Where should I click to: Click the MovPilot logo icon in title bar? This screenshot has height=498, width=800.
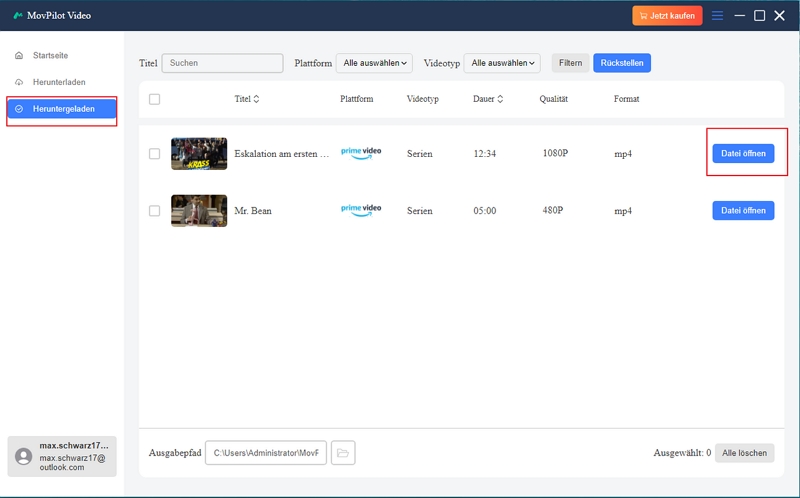click(18, 15)
